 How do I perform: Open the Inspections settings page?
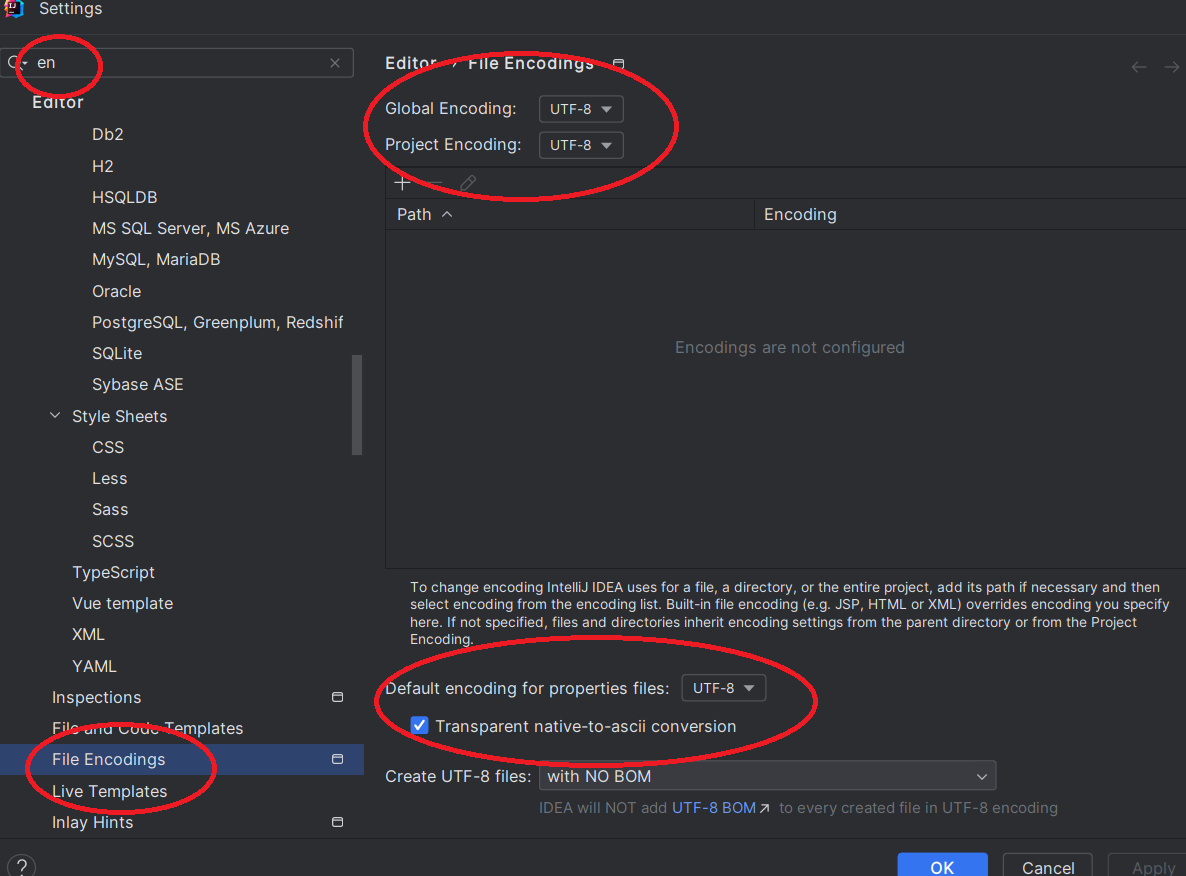pyautogui.click(x=96, y=697)
